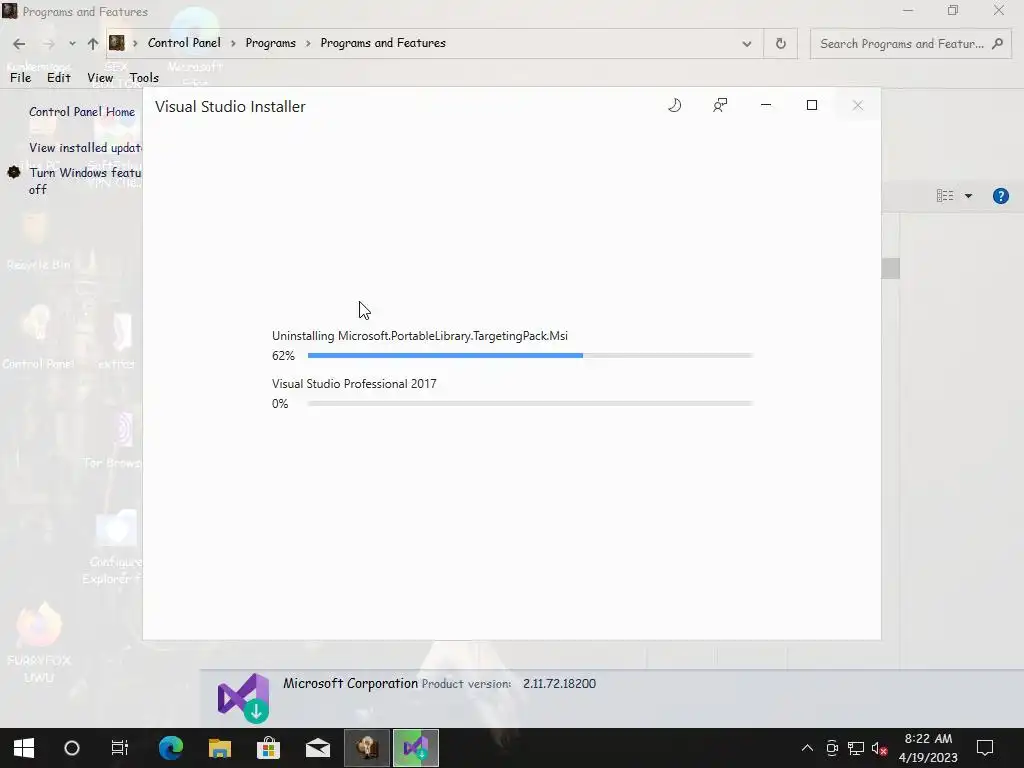Open Mail app from taskbar

[318, 748]
